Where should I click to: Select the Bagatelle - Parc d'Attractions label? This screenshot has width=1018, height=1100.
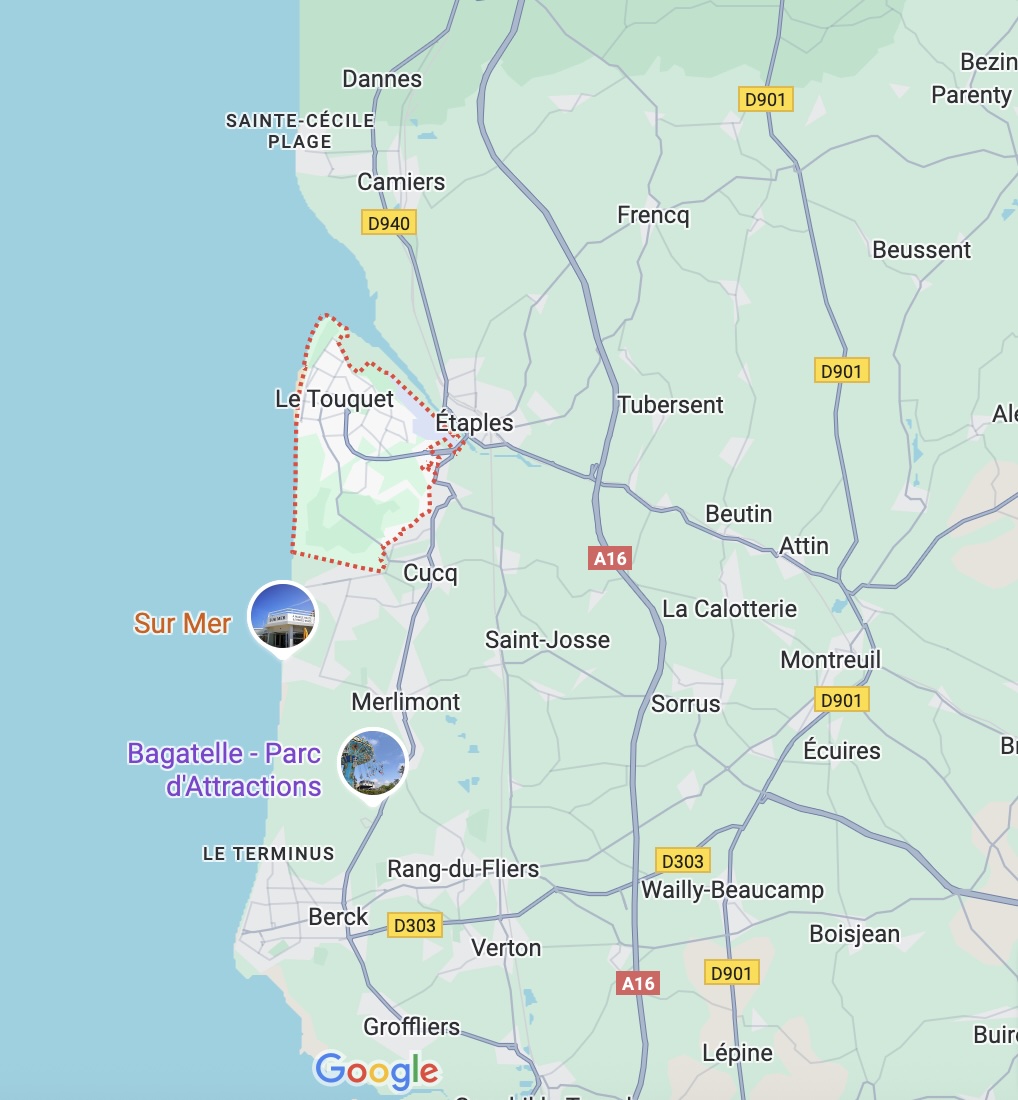pyautogui.click(x=224, y=770)
